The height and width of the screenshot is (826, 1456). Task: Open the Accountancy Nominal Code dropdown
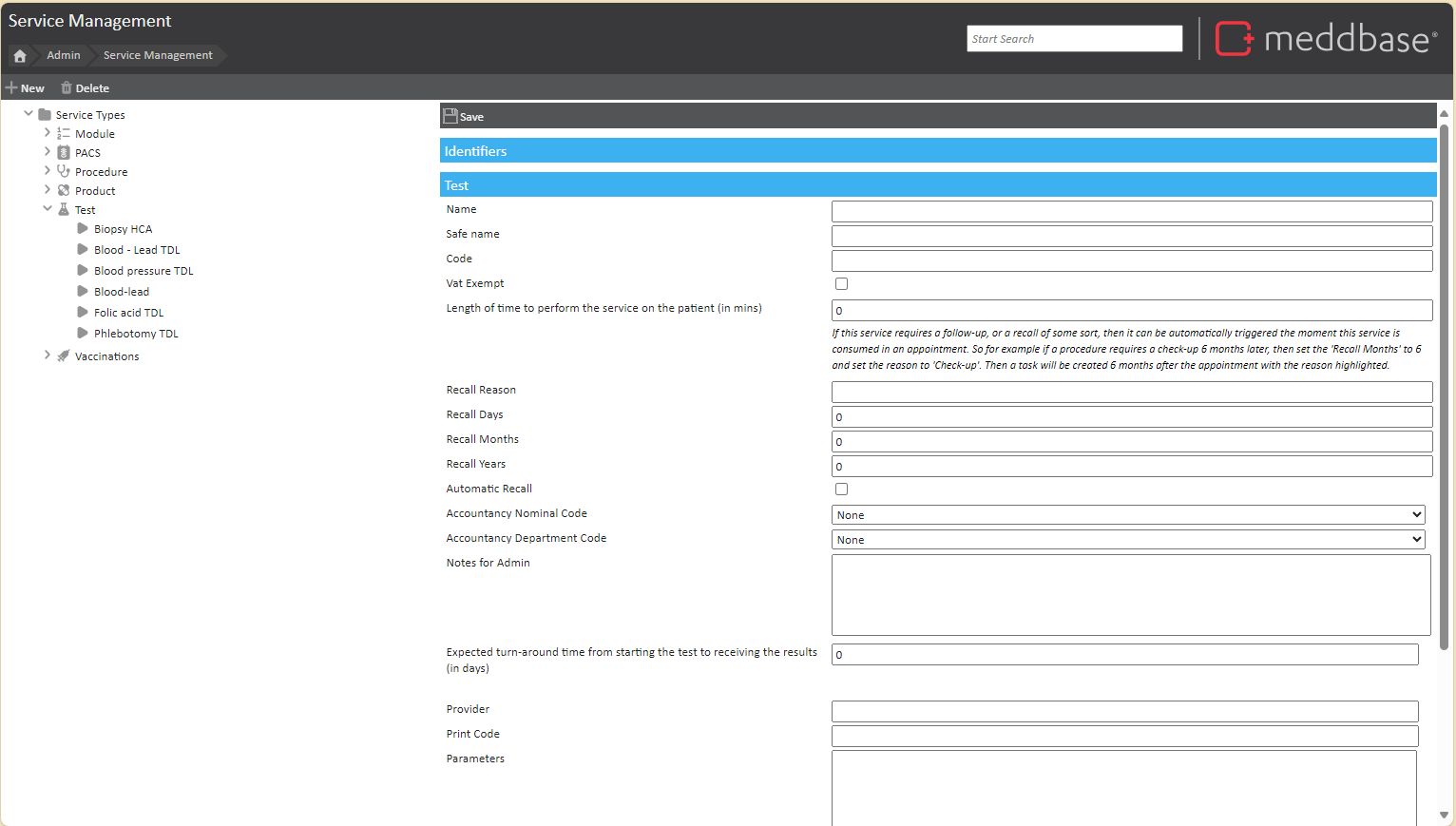tap(1128, 515)
